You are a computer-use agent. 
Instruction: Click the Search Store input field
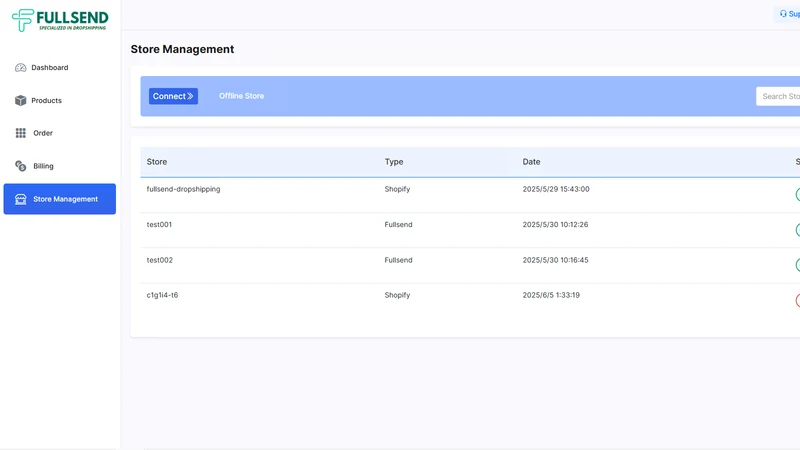778,96
